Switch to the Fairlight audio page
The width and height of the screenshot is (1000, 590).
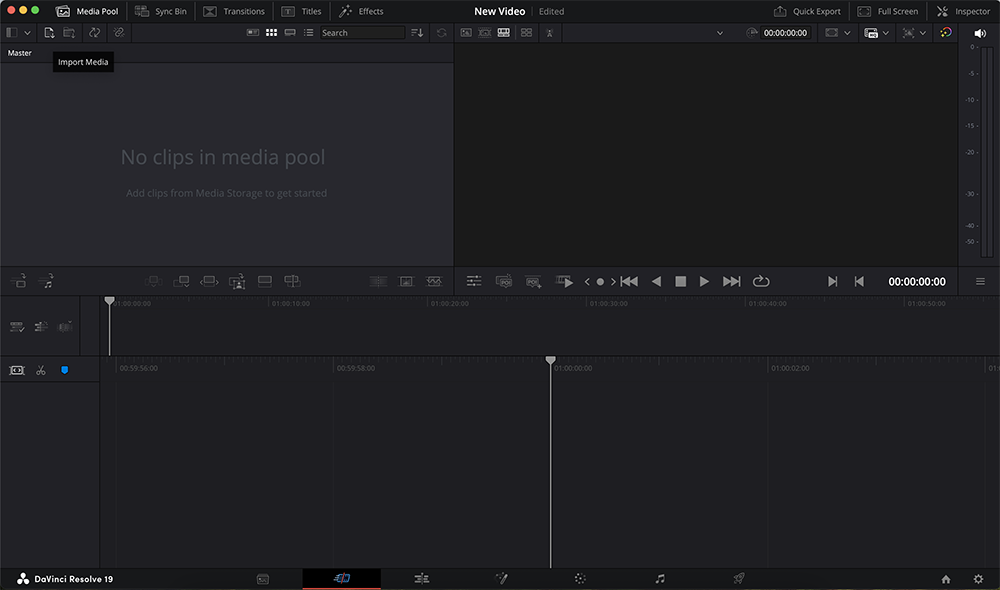coord(660,578)
